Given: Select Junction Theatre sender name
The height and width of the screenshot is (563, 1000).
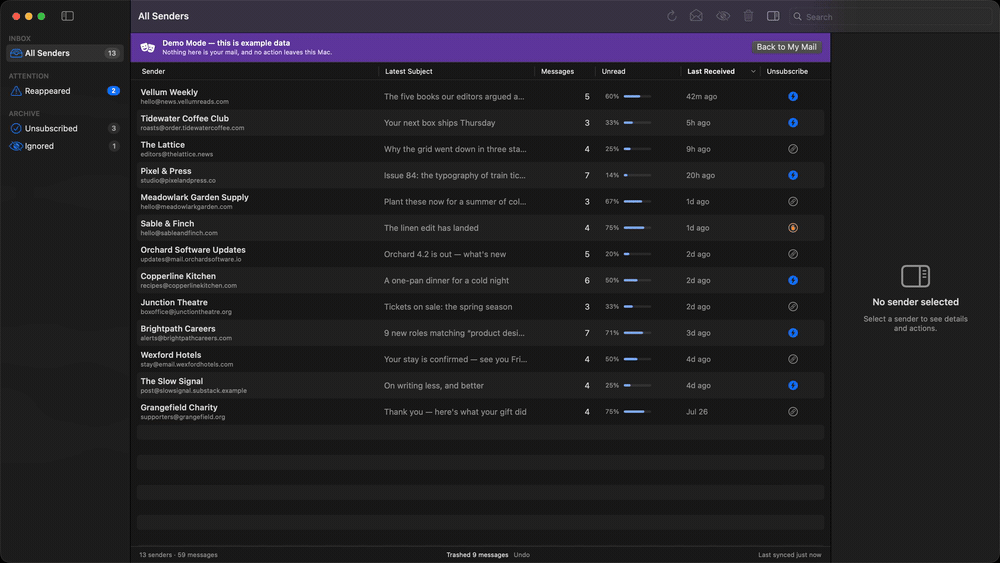Looking at the screenshot, I should (174, 302).
